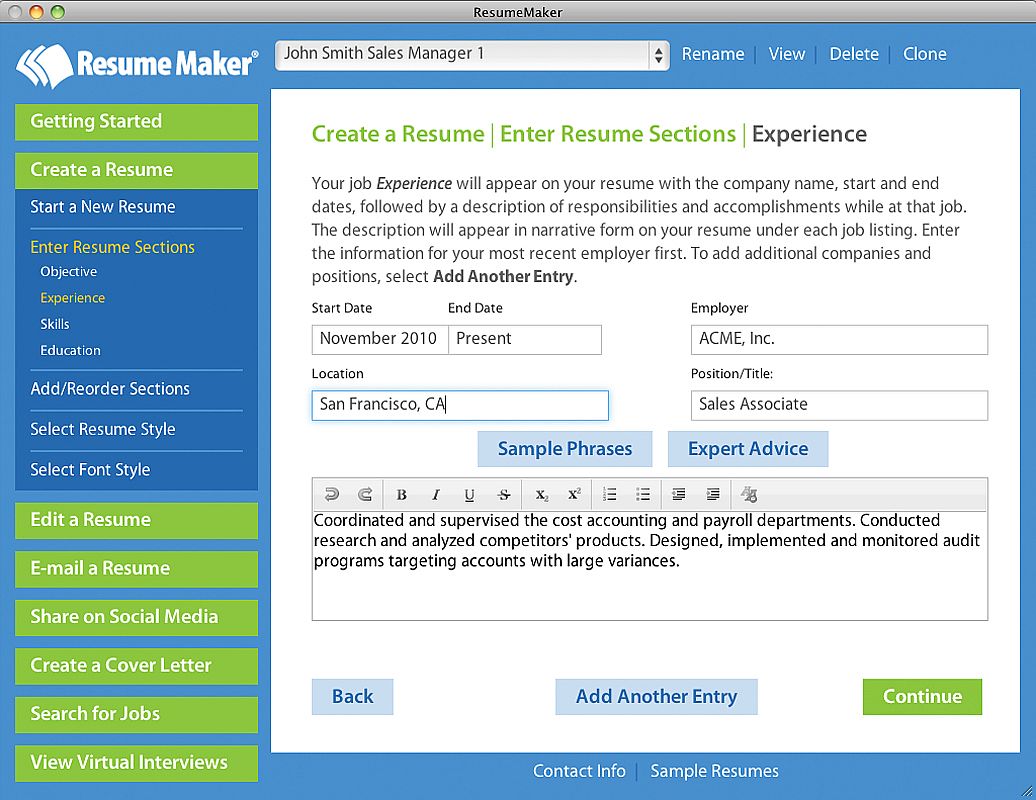Image resolution: width=1036 pixels, height=800 pixels.
Task: Click the Back button
Action: tap(352, 697)
